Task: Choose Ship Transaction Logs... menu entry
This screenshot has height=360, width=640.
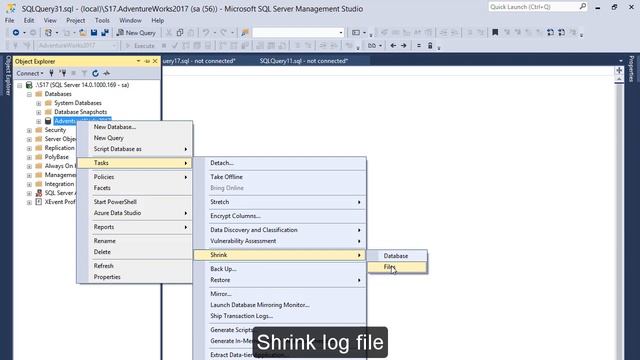Action: click(280, 316)
